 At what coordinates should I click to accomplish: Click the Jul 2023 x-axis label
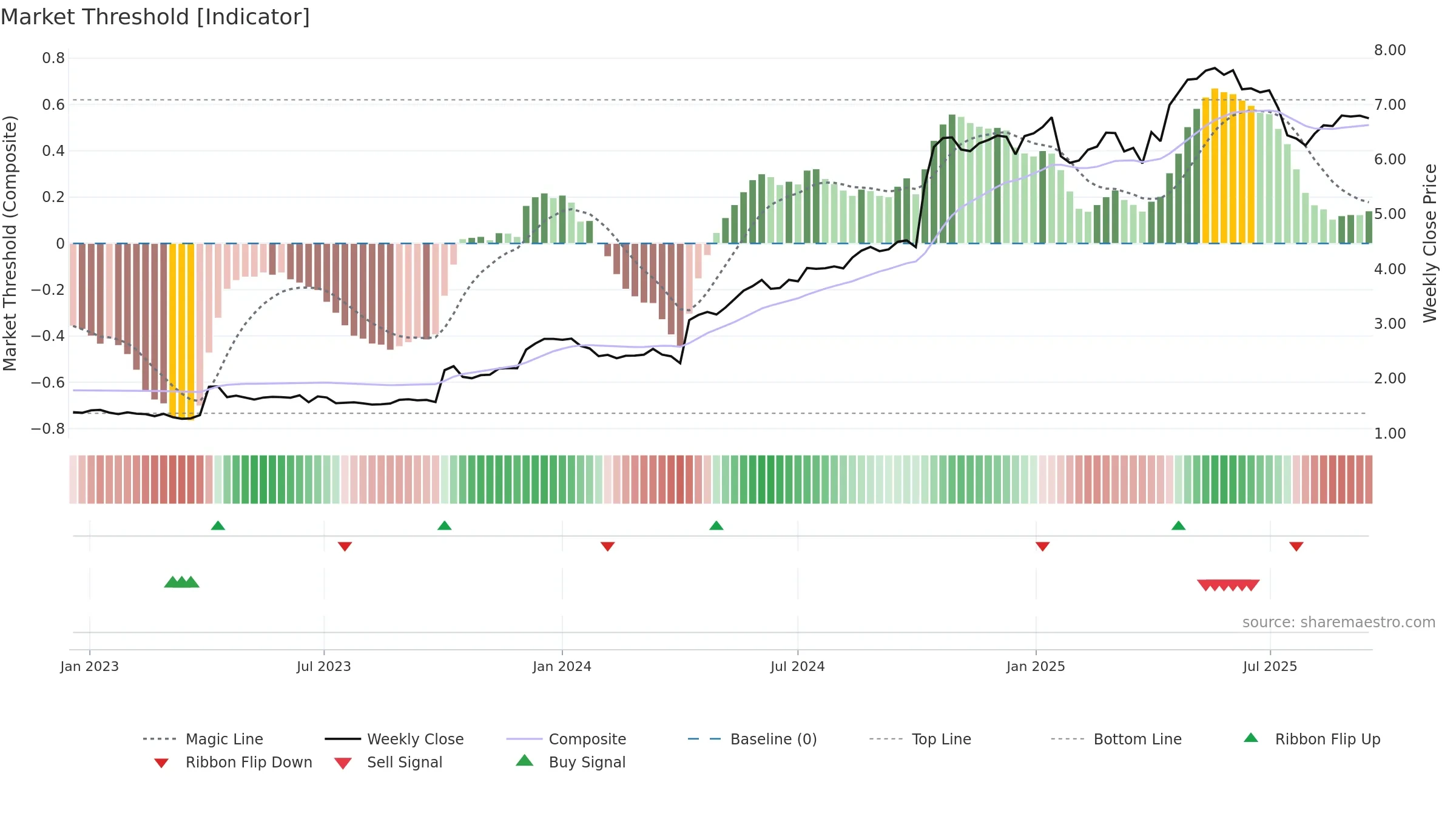click(x=324, y=666)
